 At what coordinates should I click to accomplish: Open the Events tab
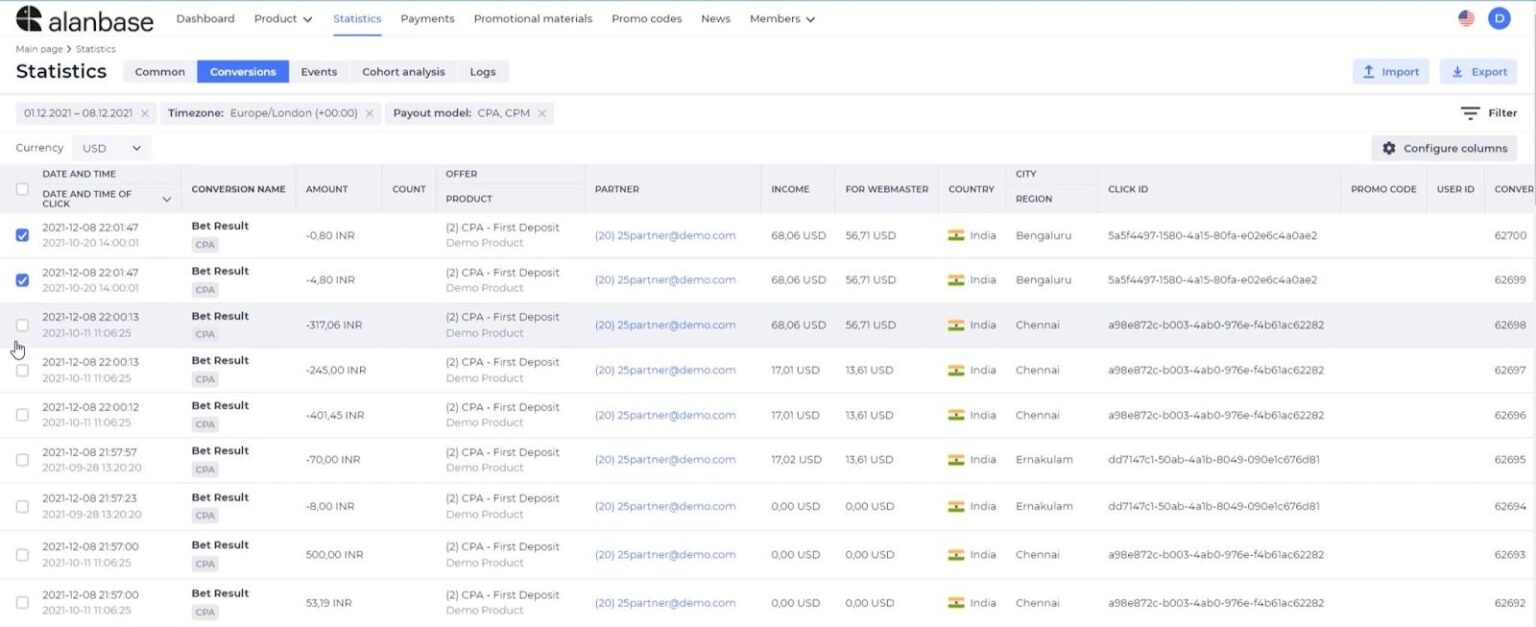tap(319, 71)
